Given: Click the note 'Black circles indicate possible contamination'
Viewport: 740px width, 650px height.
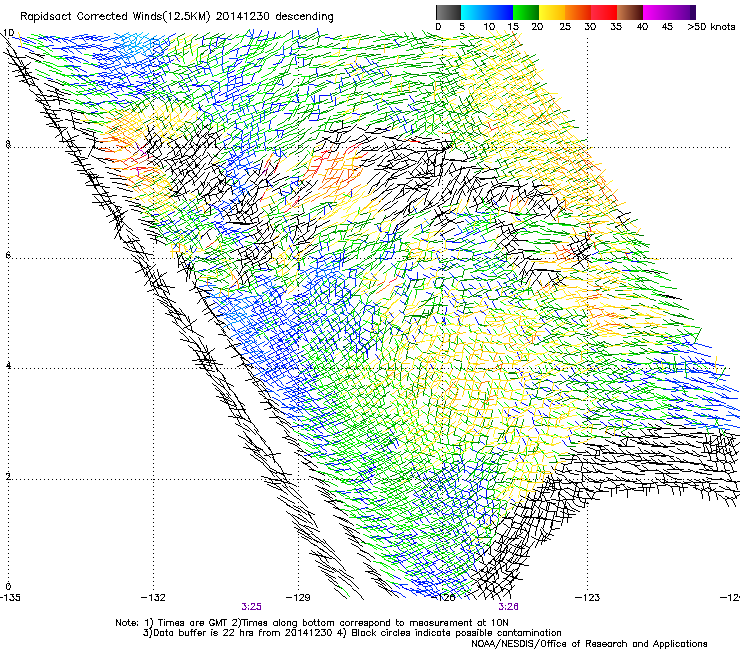Looking at the screenshot, I should [456, 633].
